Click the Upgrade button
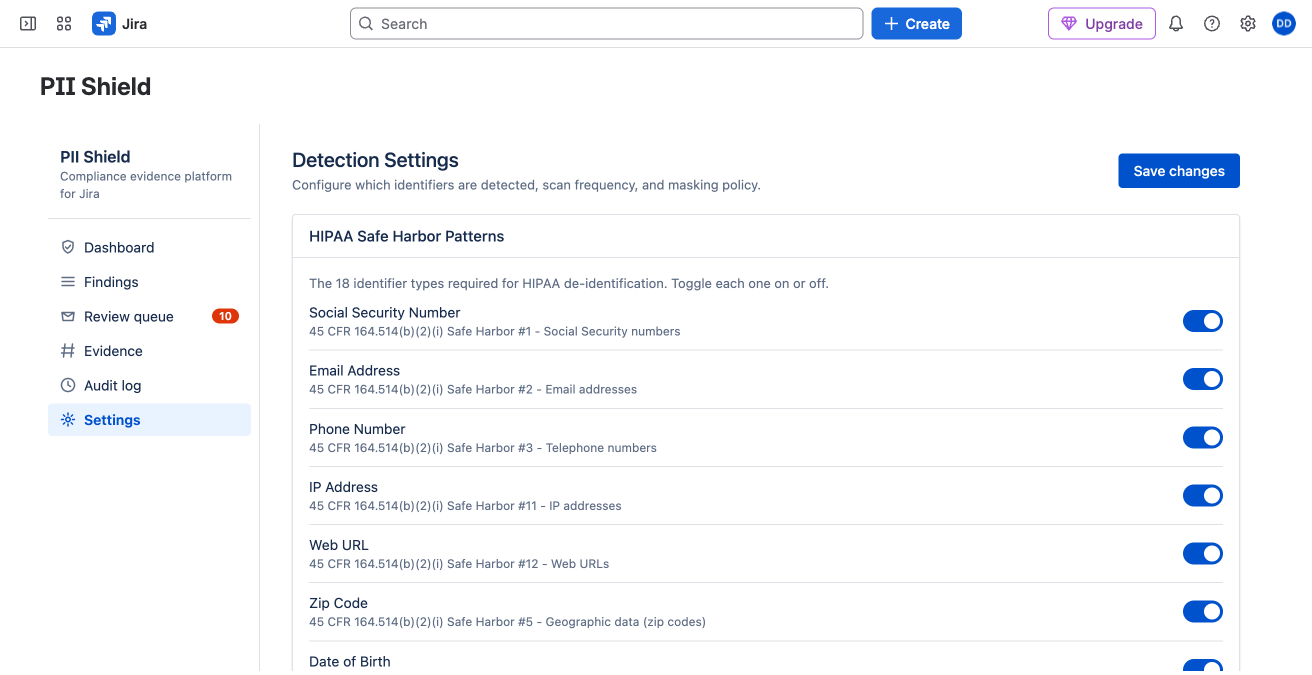Screen dimensions: 1312x675 (x=1102, y=24)
